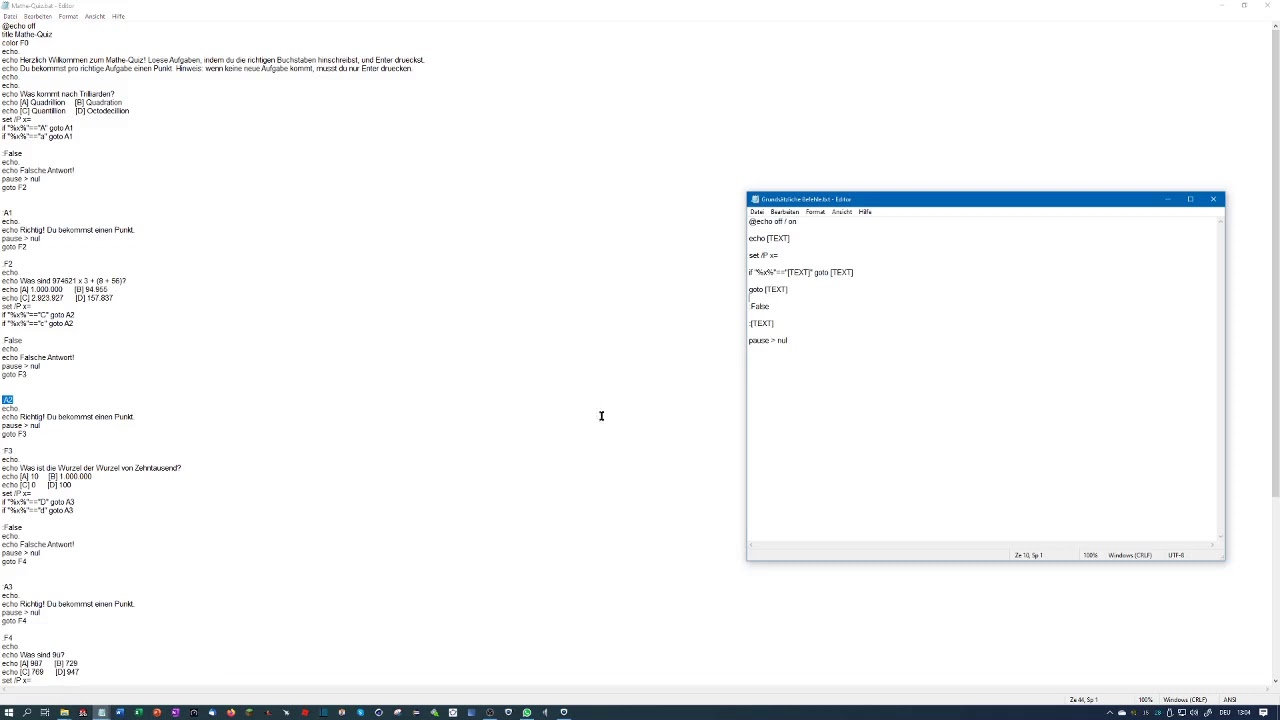Open the notification center icon
The height and width of the screenshot is (720, 1280).
point(1263,713)
